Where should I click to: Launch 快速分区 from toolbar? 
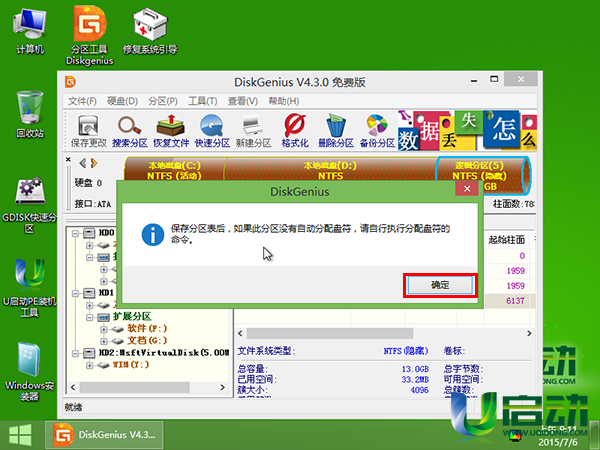(x=212, y=131)
